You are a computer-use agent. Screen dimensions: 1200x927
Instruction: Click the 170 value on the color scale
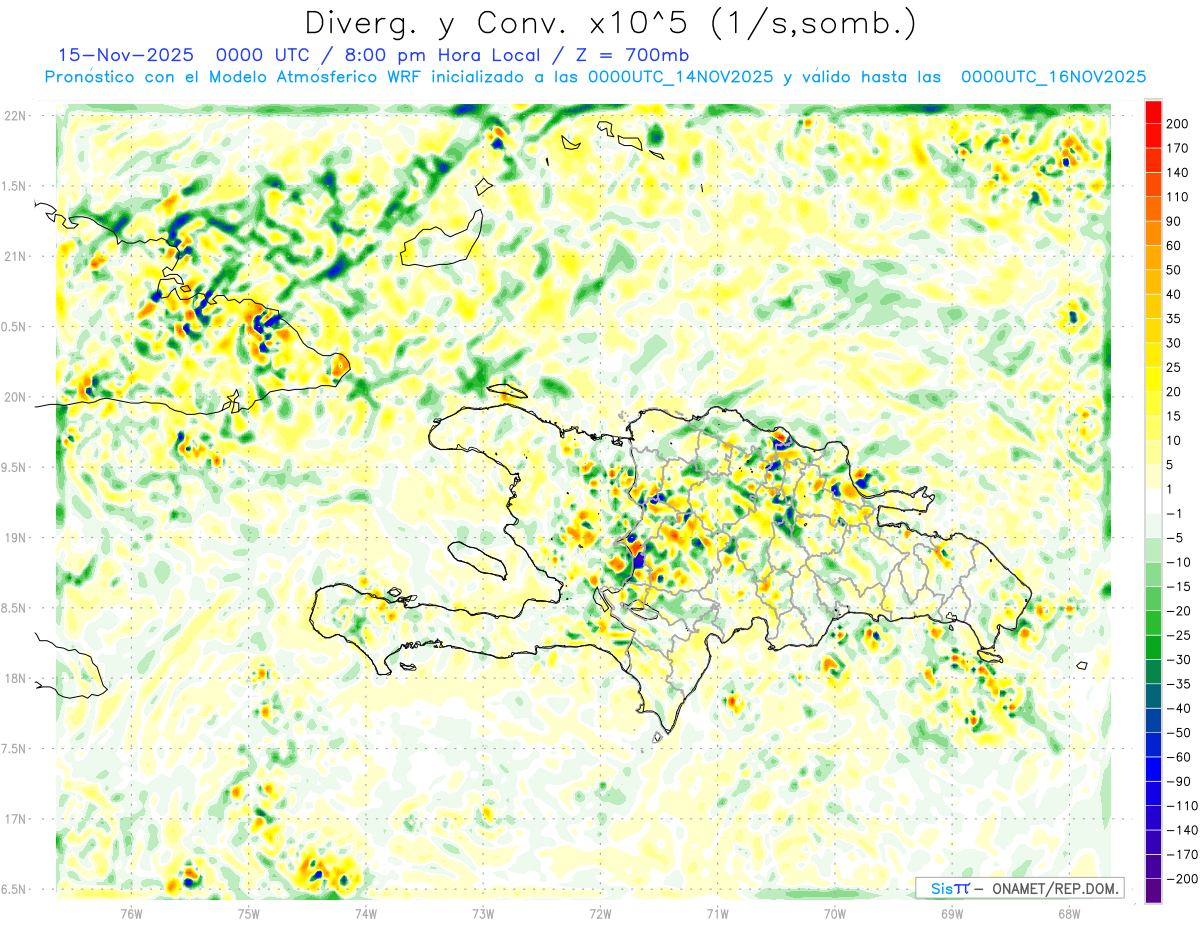(1176, 148)
